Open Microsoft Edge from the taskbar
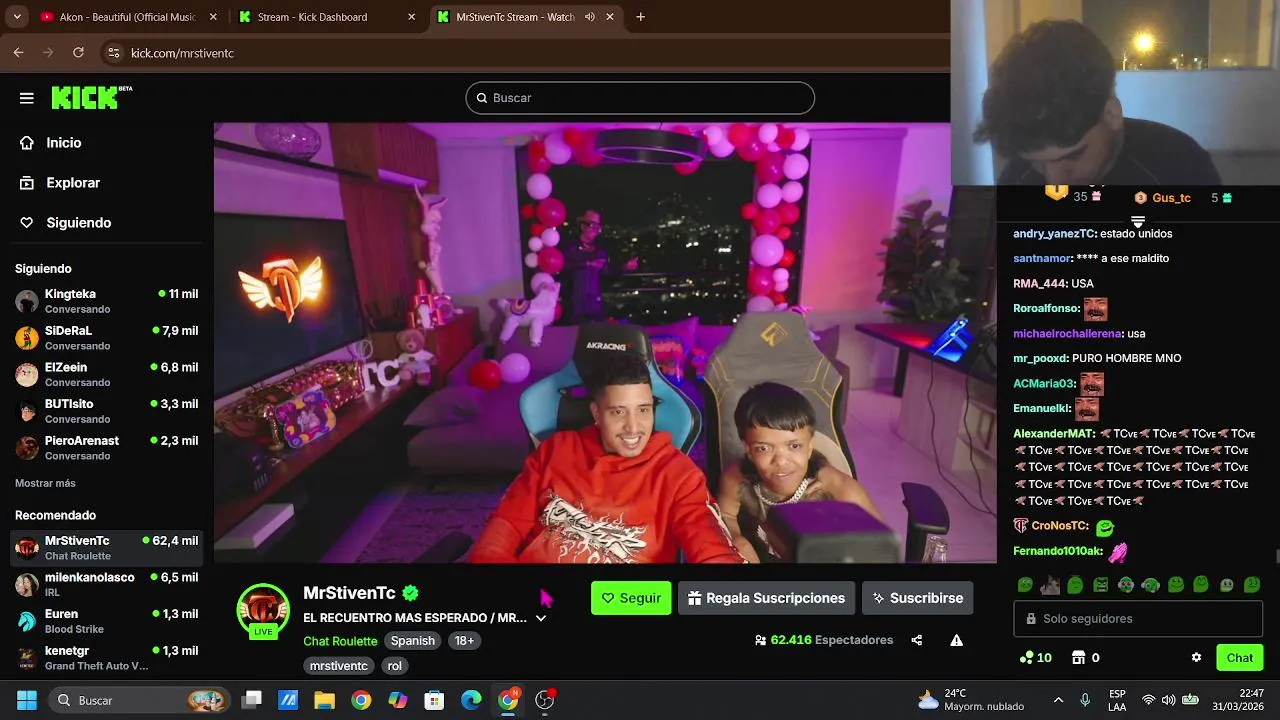The image size is (1280, 720). pos(471,700)
